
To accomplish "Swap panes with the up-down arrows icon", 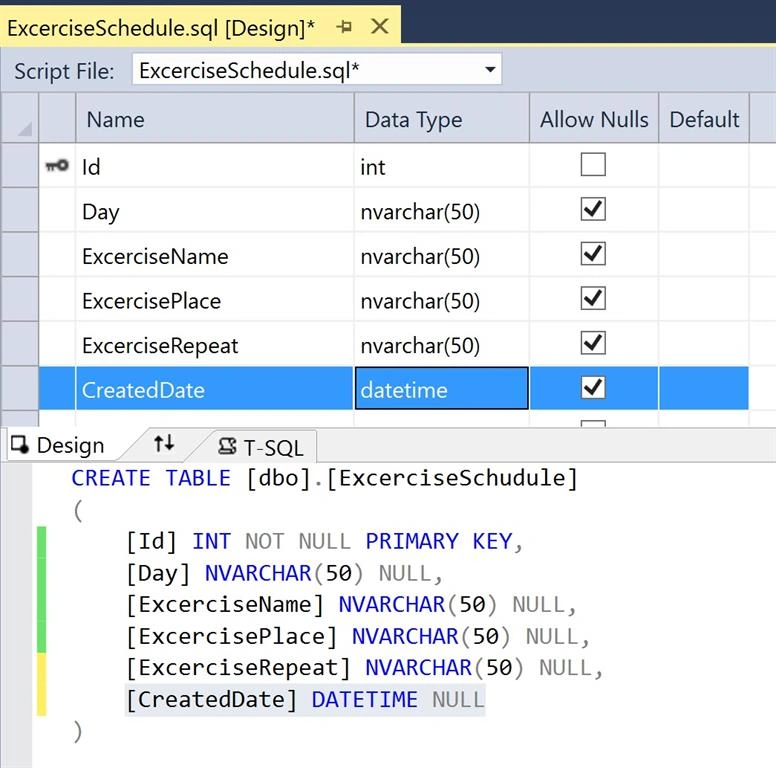I will pos(164,443).
